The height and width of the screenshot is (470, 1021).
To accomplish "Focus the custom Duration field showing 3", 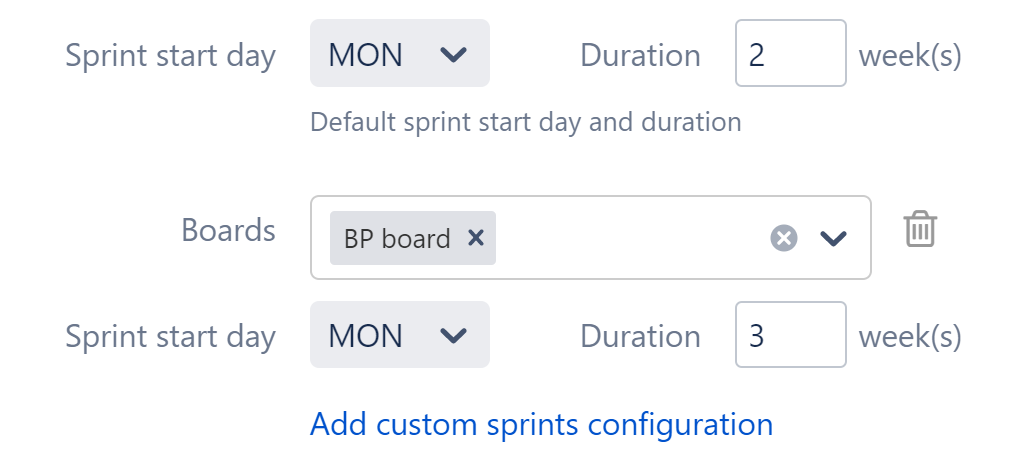I will click(x=790, y=336).
